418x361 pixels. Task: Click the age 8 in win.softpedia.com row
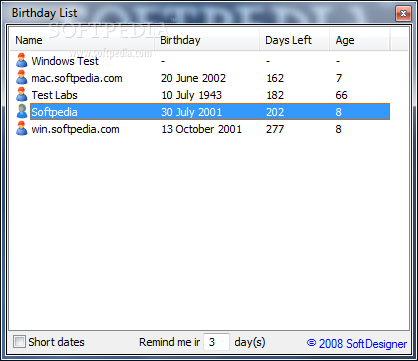(338, 129)
